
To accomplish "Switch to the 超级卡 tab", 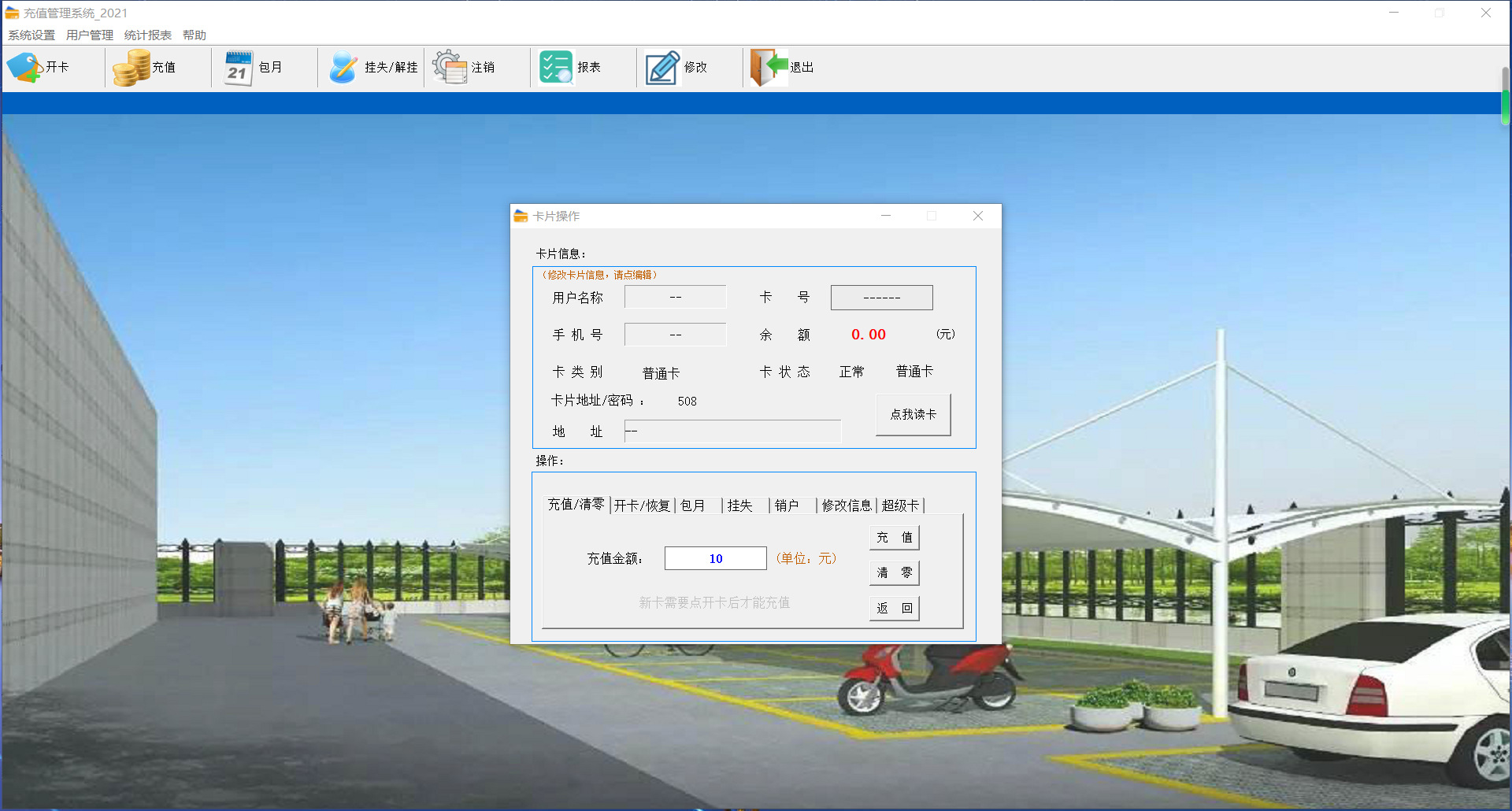I will (900, 505).
